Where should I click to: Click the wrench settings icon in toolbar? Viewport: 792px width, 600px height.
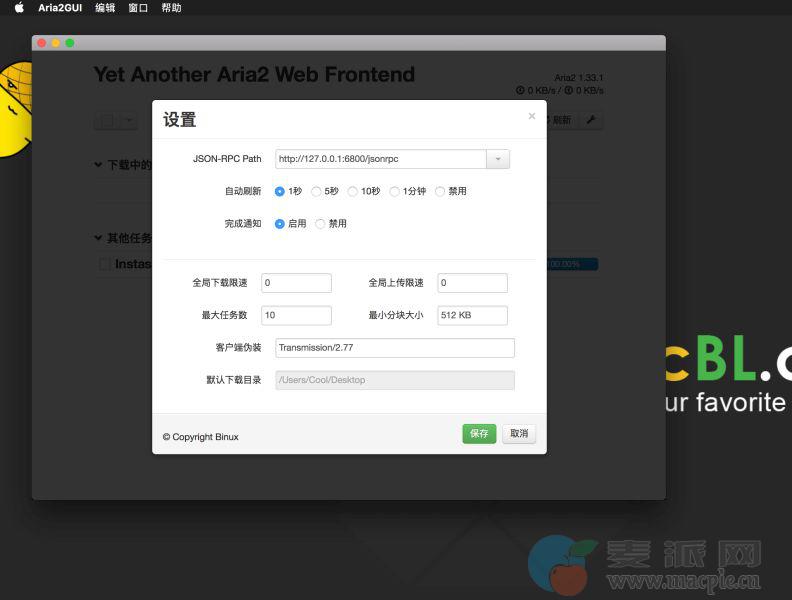(x=591, y=120)
